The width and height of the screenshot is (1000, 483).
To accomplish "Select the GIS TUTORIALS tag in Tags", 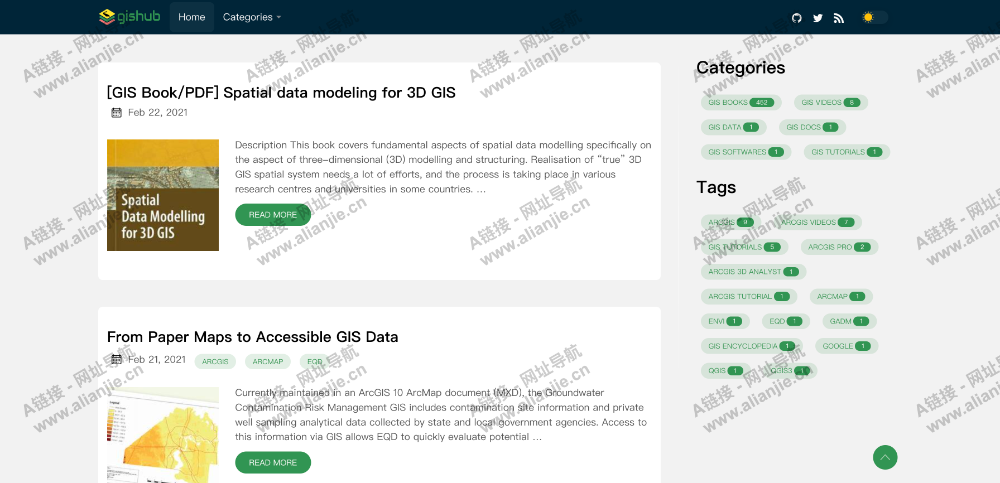I will (x=744, y=247).
